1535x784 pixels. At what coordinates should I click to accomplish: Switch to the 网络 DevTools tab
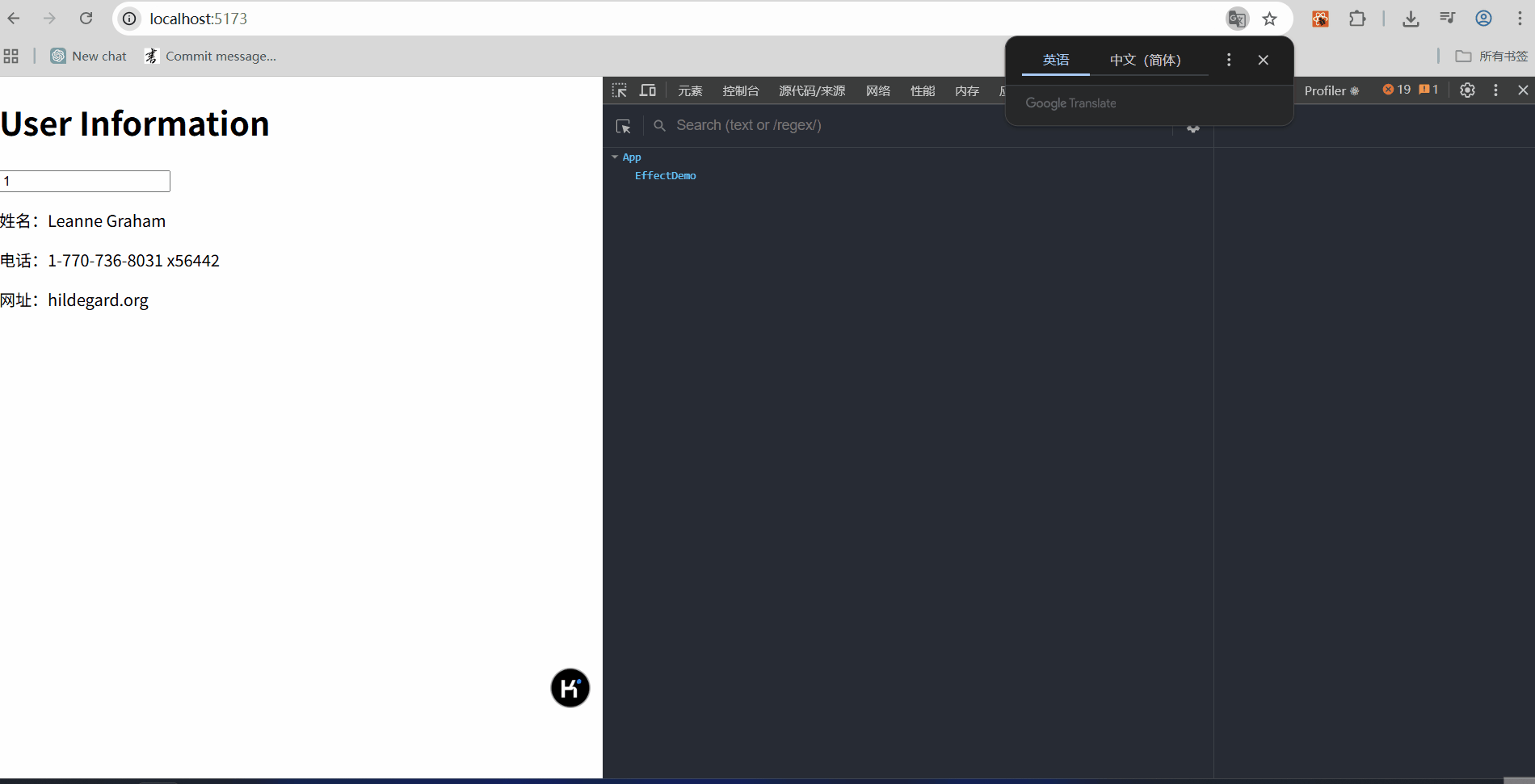(x=878, y=90)
